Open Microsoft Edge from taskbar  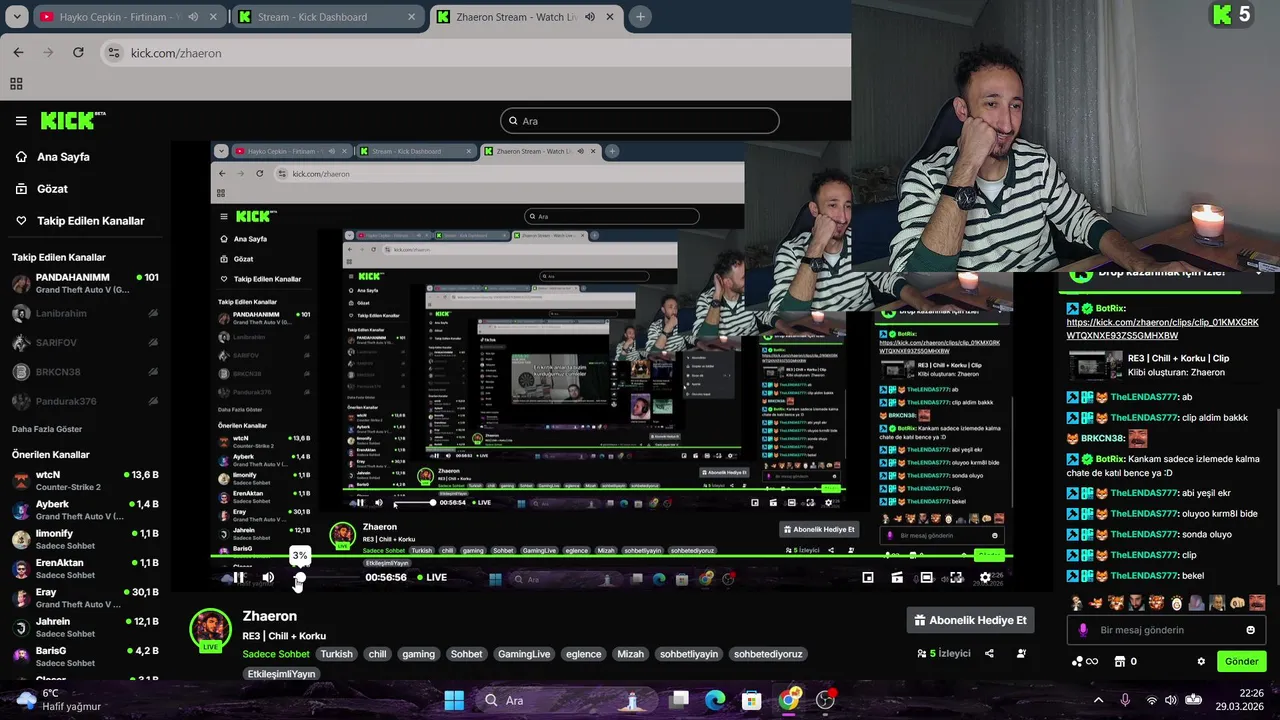pos(715,700)
